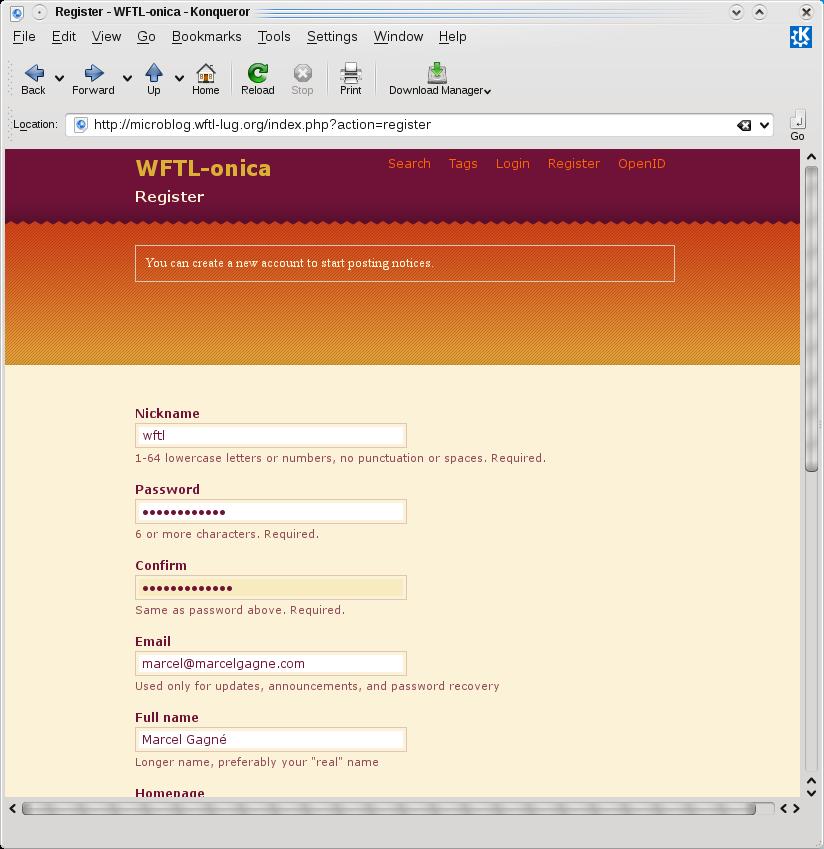The height and width of the screenshot is (849, 824).
Task: Go up one level with Up icon
Action: pyautogui.click(x=153, y=73)
